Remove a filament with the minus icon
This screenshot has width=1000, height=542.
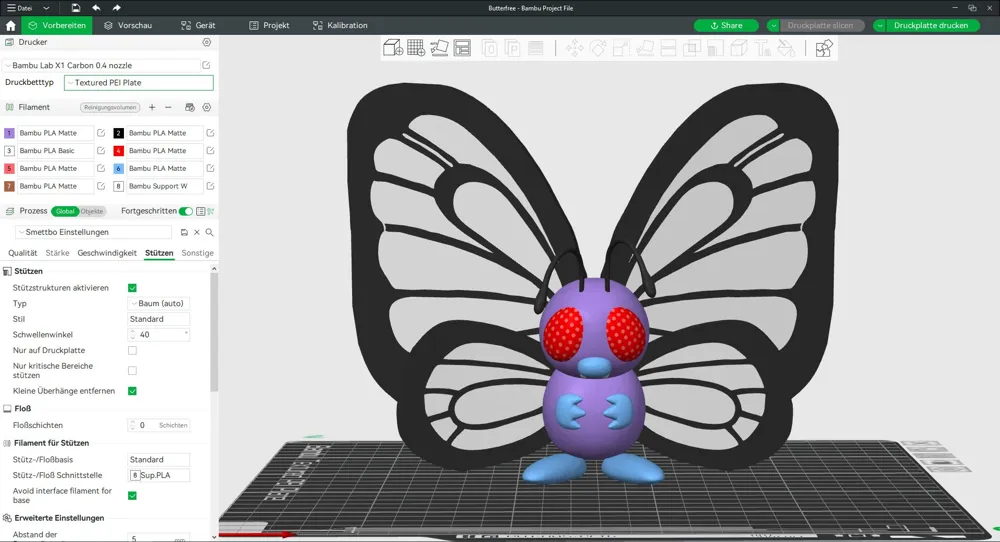pos(168,107)
